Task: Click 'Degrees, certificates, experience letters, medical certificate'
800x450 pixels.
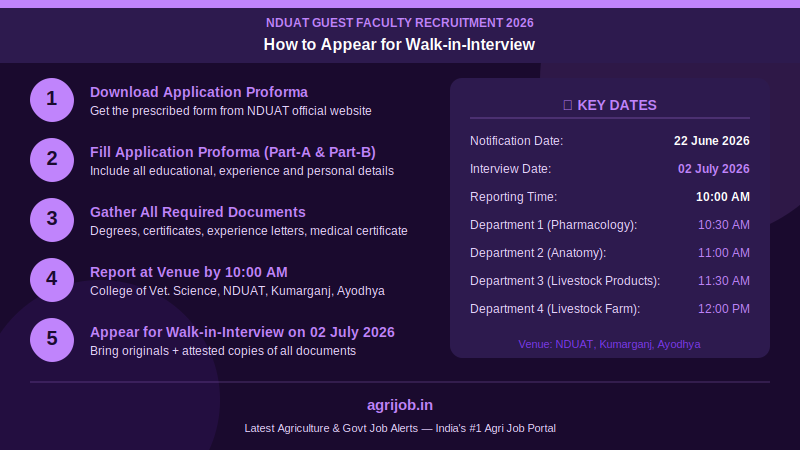Action: coord(249,231)
